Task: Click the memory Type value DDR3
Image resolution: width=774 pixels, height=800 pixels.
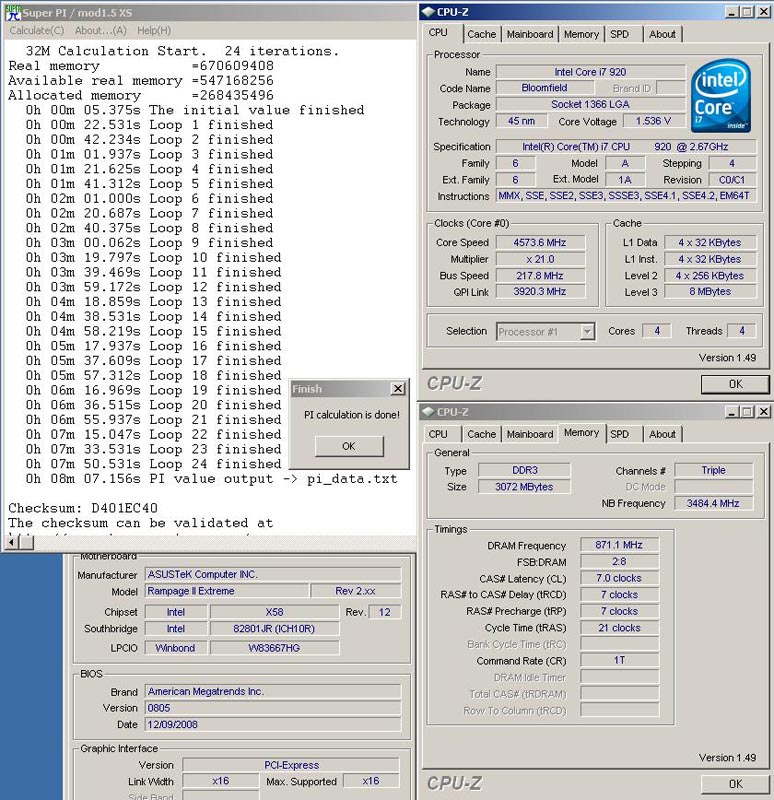Action: [x=524, y=470]
